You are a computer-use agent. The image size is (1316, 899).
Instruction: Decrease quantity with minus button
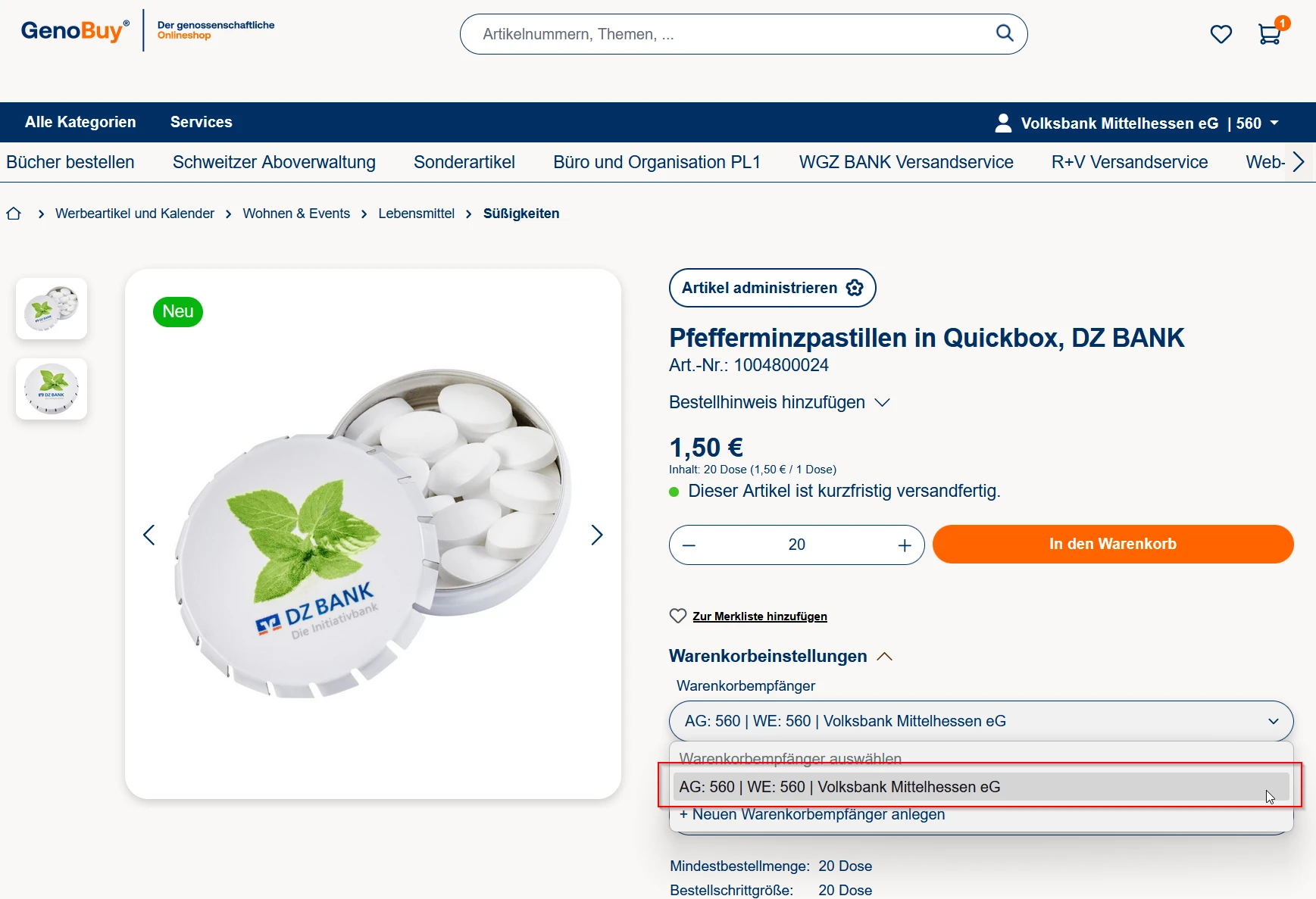pyautogui.click(x=689, y=545)
